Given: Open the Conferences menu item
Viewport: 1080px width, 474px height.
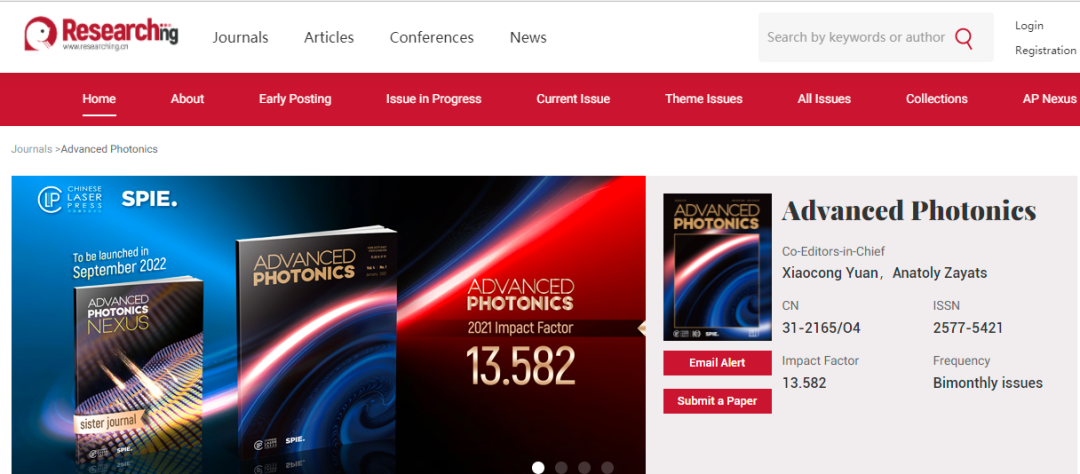Looking at the screenshot, I should click(431, 38).
